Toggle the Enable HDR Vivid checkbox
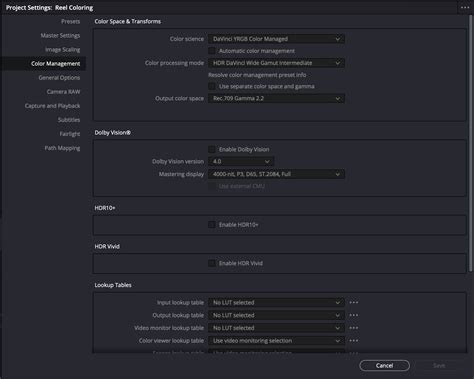Screen dimensions: 474x379 pos(212,263)
